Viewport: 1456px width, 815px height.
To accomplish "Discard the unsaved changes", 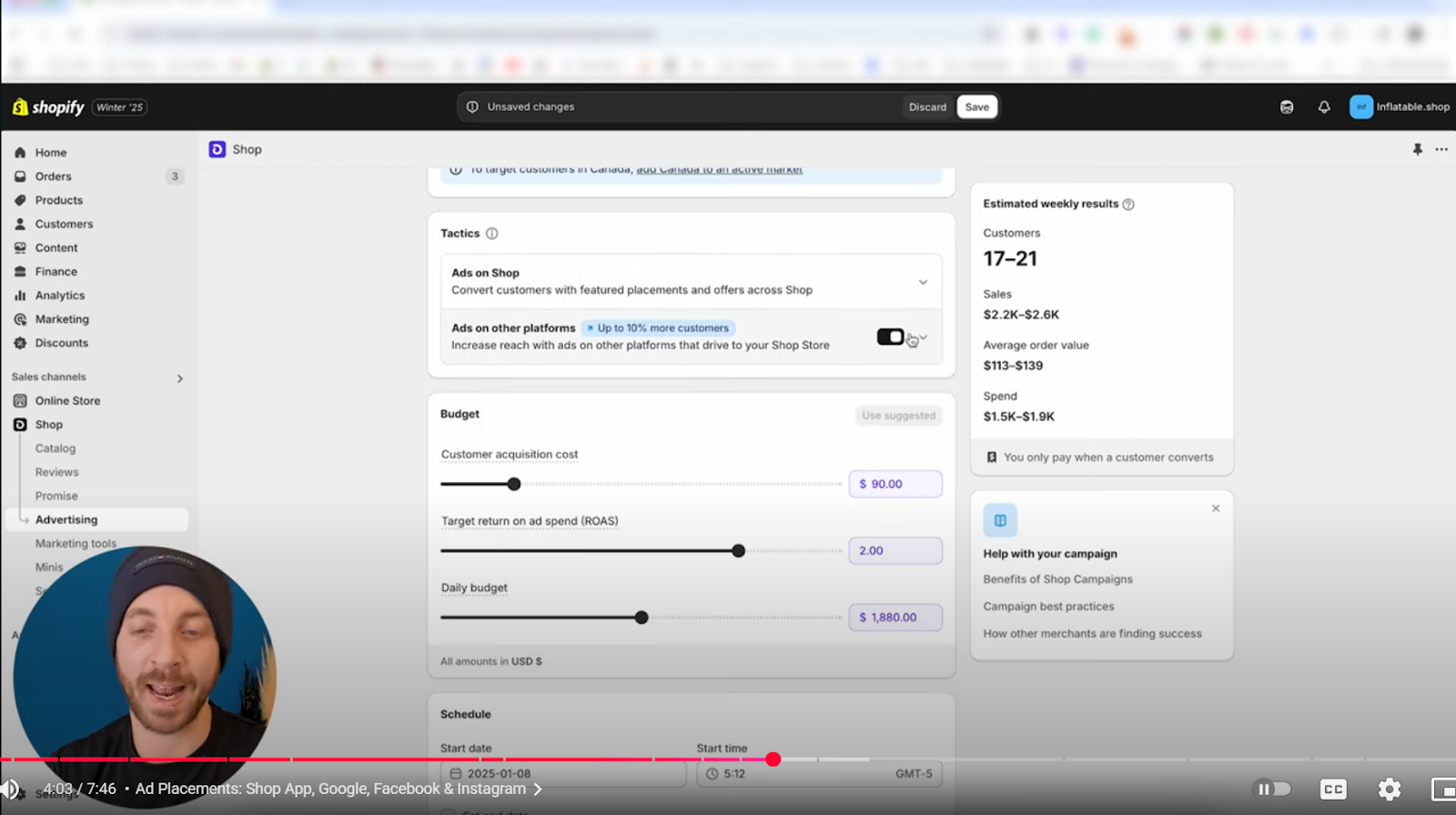I will pyautogui.click(x=927, y=107).
